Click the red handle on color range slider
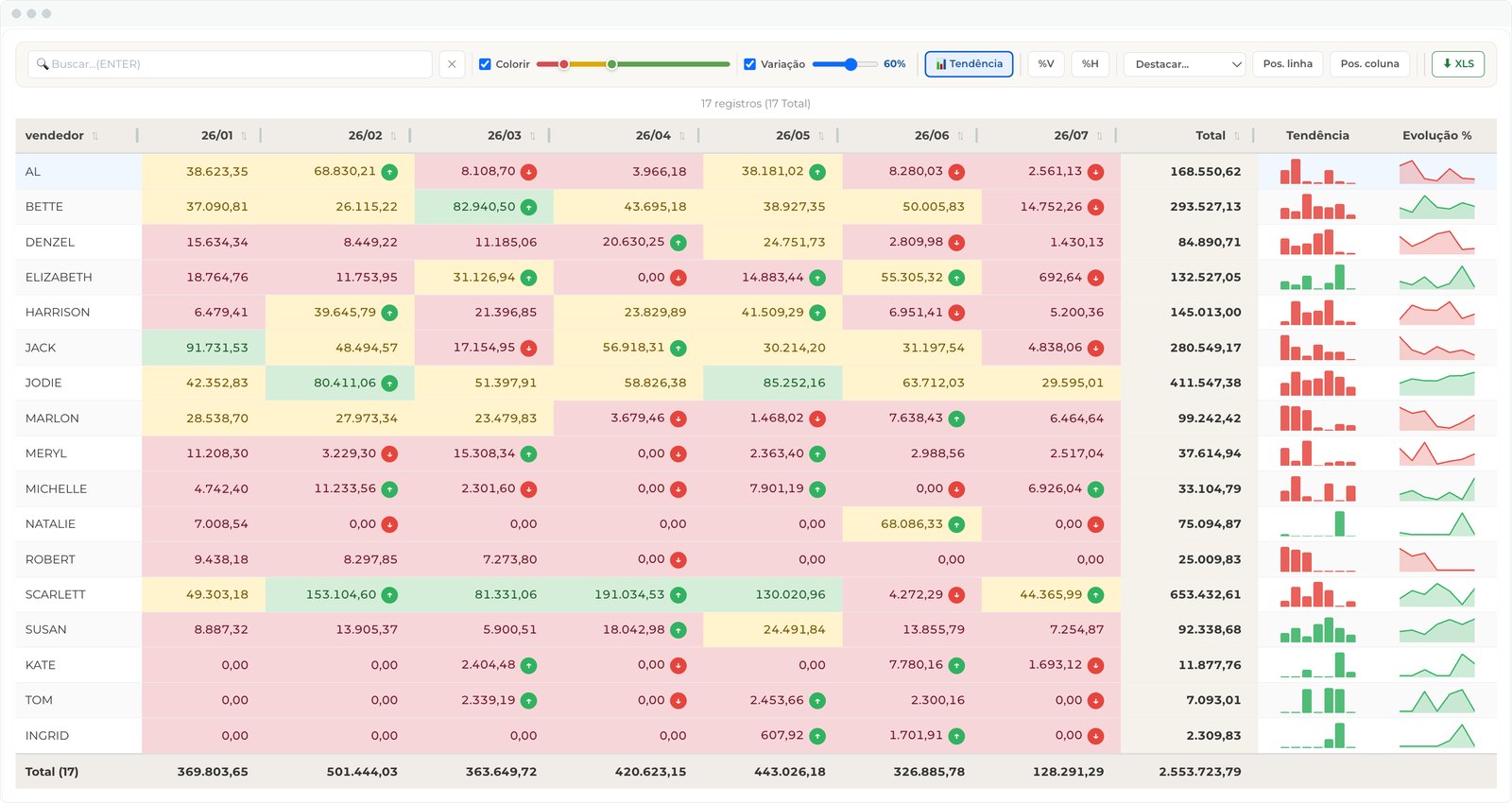 (x=564, y=64)
